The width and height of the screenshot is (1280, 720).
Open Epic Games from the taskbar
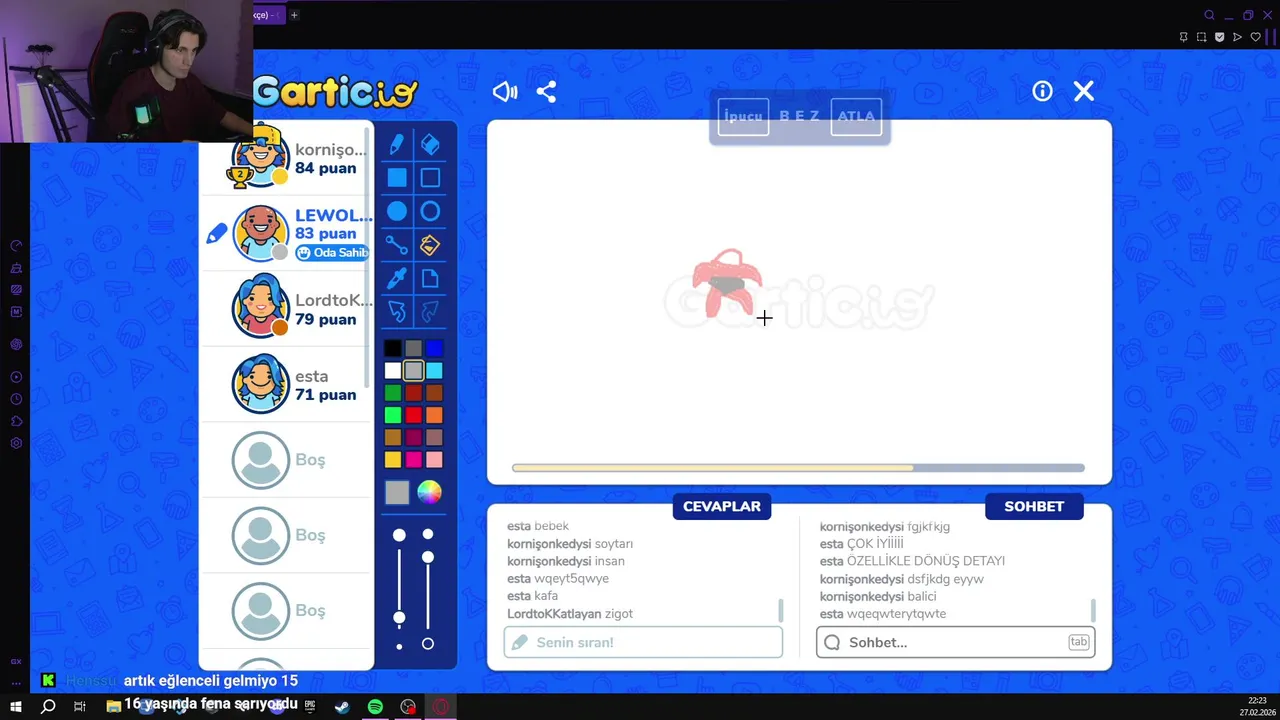click(x=310, y=706)
